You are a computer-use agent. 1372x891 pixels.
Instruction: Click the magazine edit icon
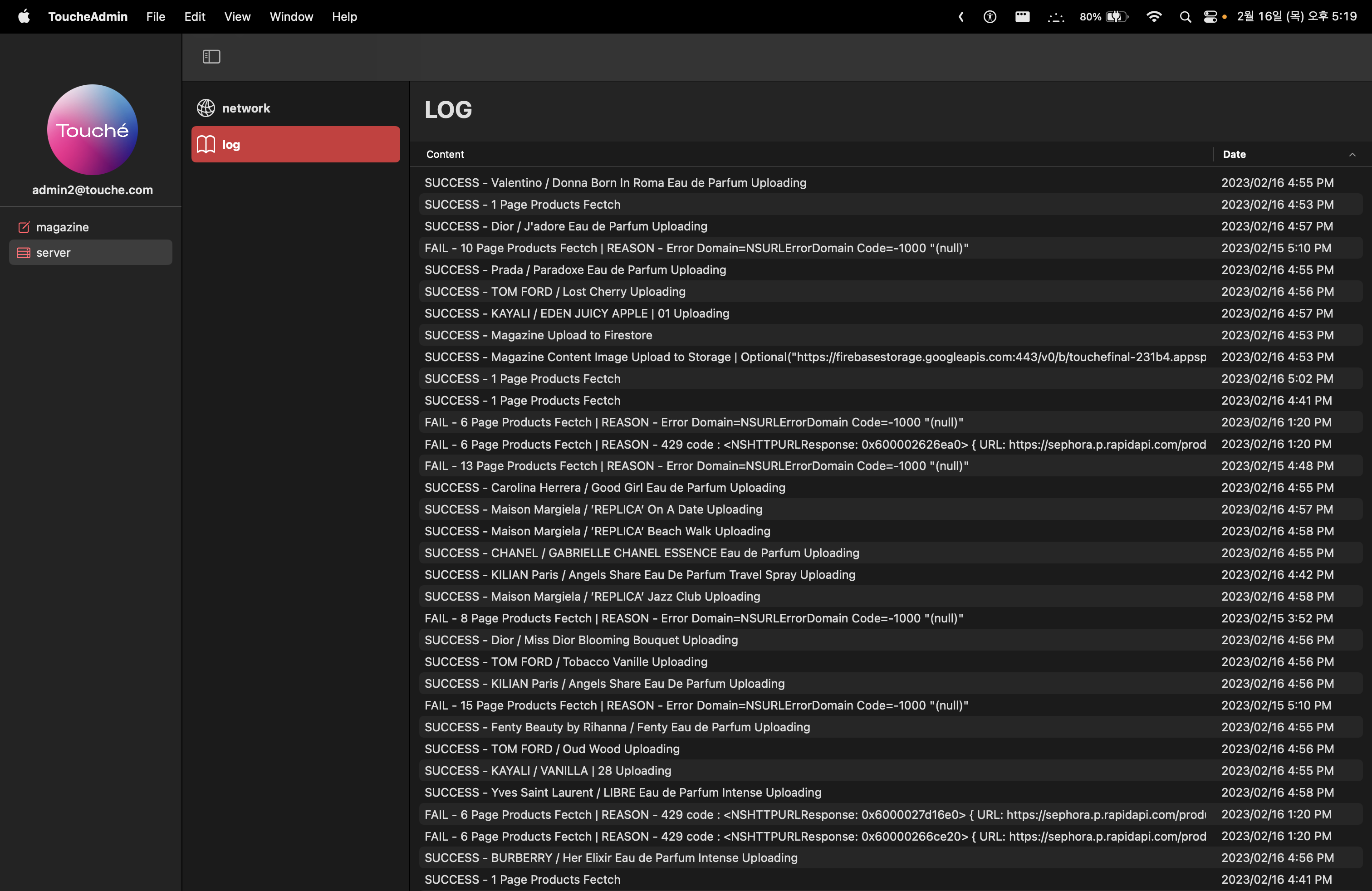[x=24, y=227]
